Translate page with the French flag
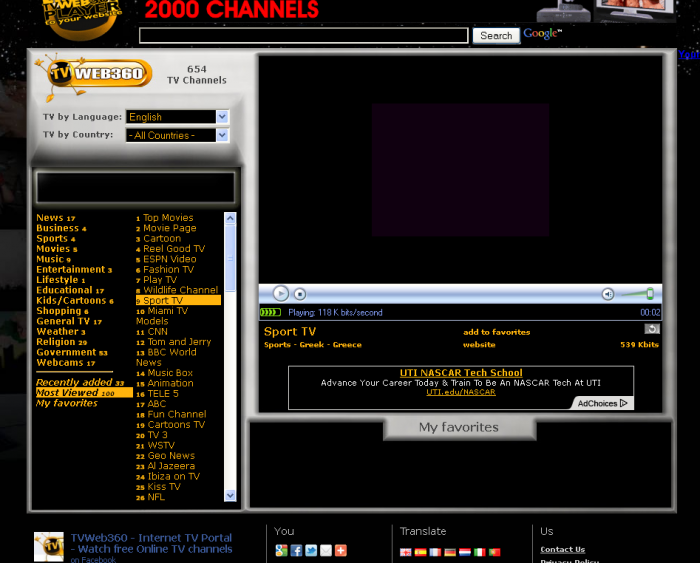700x563 pixels. (435, 552)
